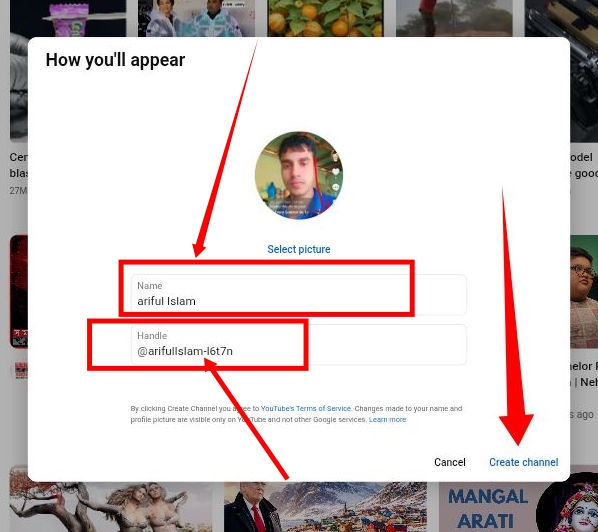
Task: Open the tree sculpture video thumbnail
Action: point(111,507)
